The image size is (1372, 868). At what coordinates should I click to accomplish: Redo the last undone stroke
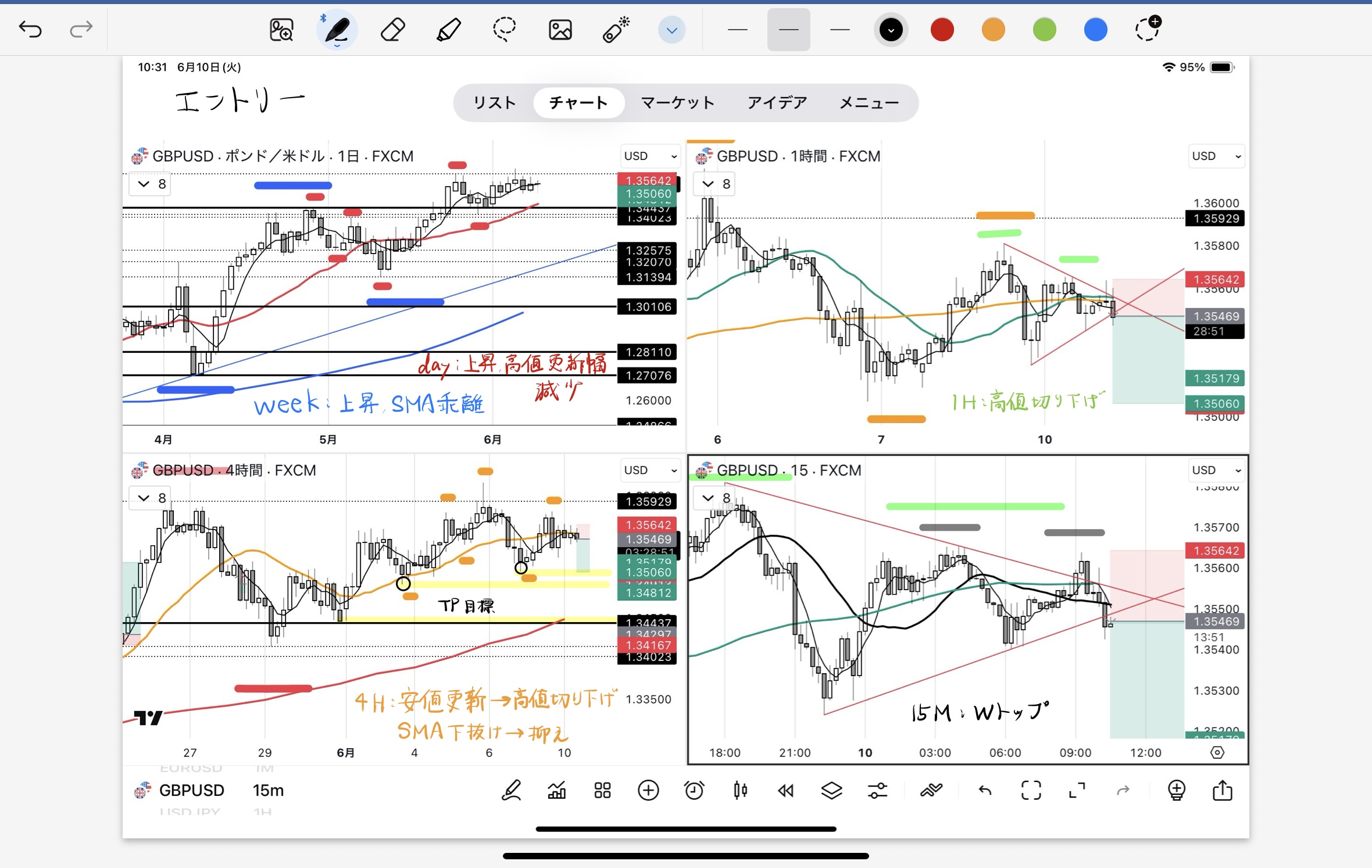tap(81, 29)
